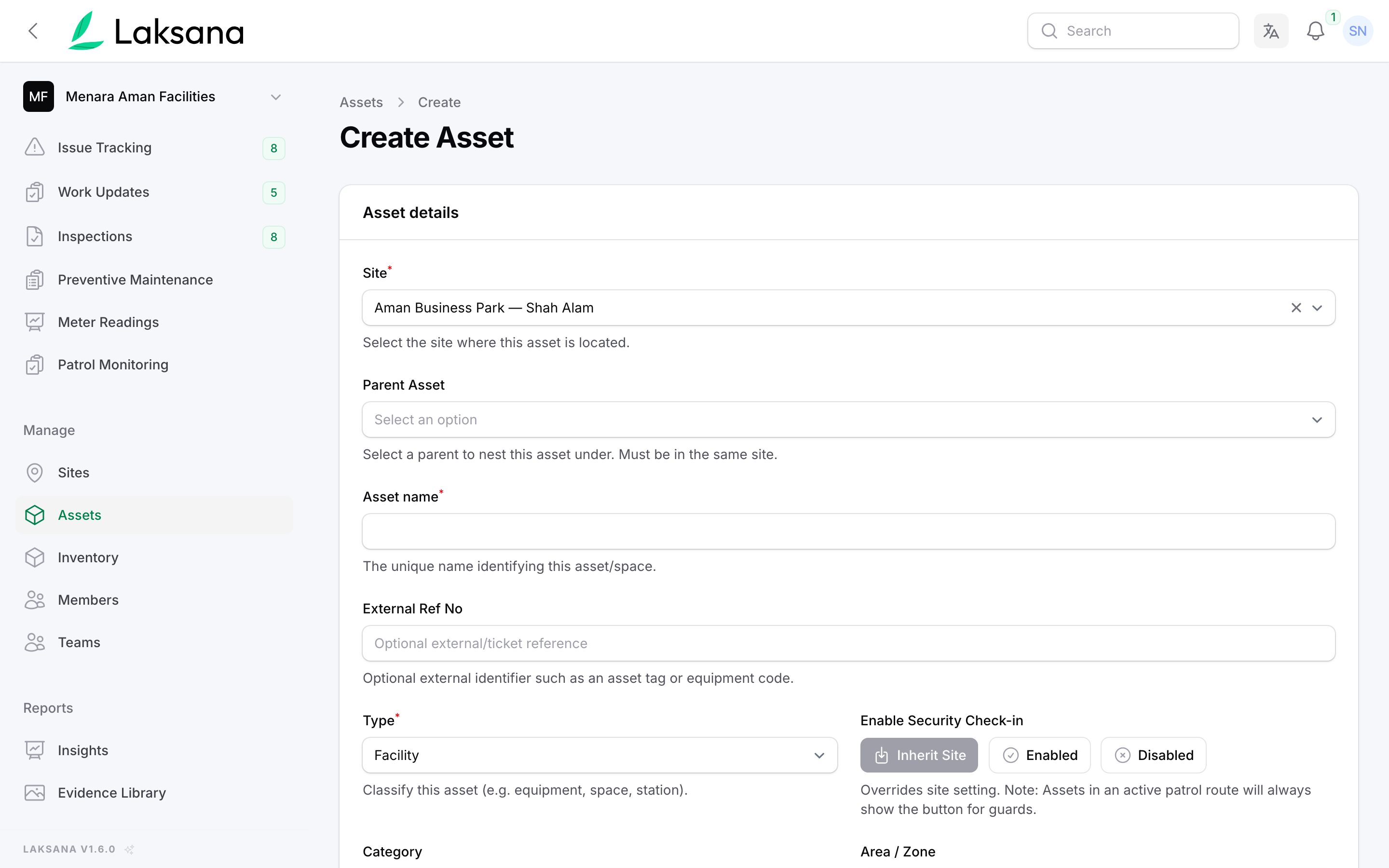Open the Parent Asset dropdown
Screen dimensions: 1389x868
848,420
